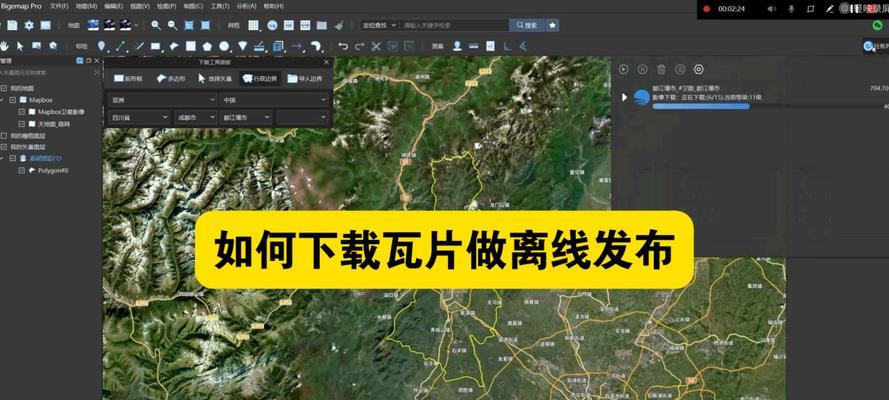Screen dimensions: 889x400
Task: Click the play icon in task panel
Action: (x=624, y=69)
